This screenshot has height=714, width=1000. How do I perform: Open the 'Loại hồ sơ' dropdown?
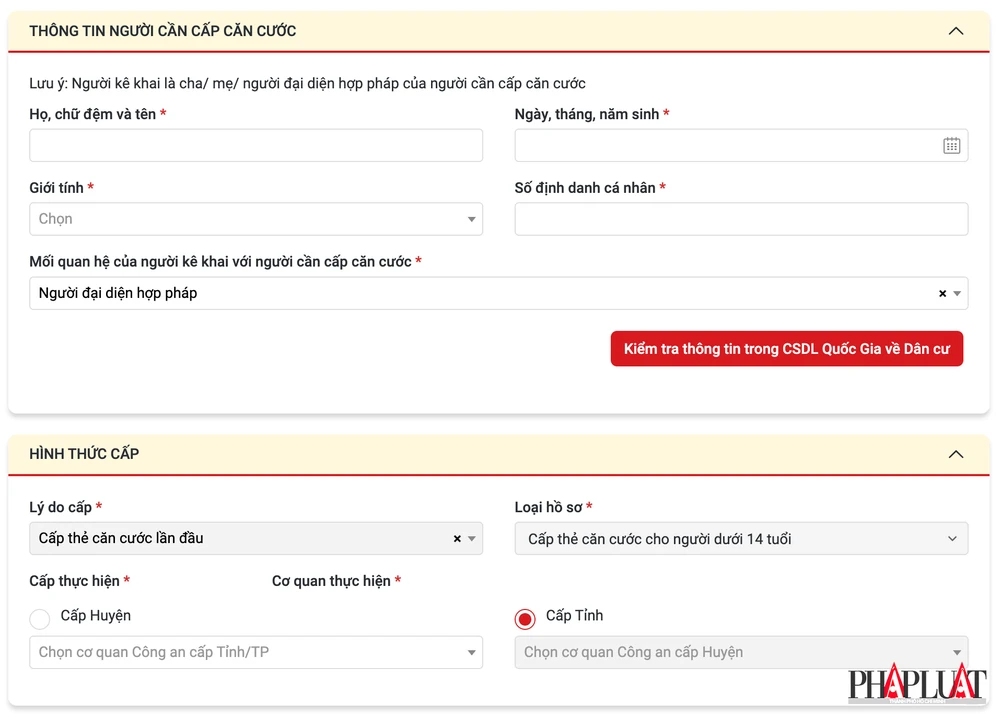coord(740,539)
